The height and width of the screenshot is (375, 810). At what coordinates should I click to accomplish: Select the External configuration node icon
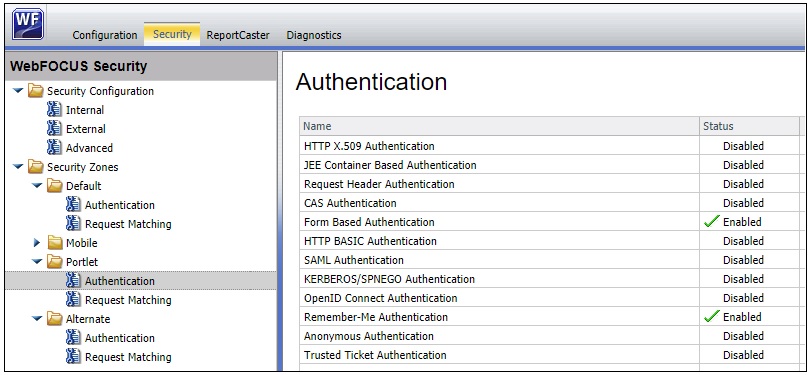tap(54, 129)
